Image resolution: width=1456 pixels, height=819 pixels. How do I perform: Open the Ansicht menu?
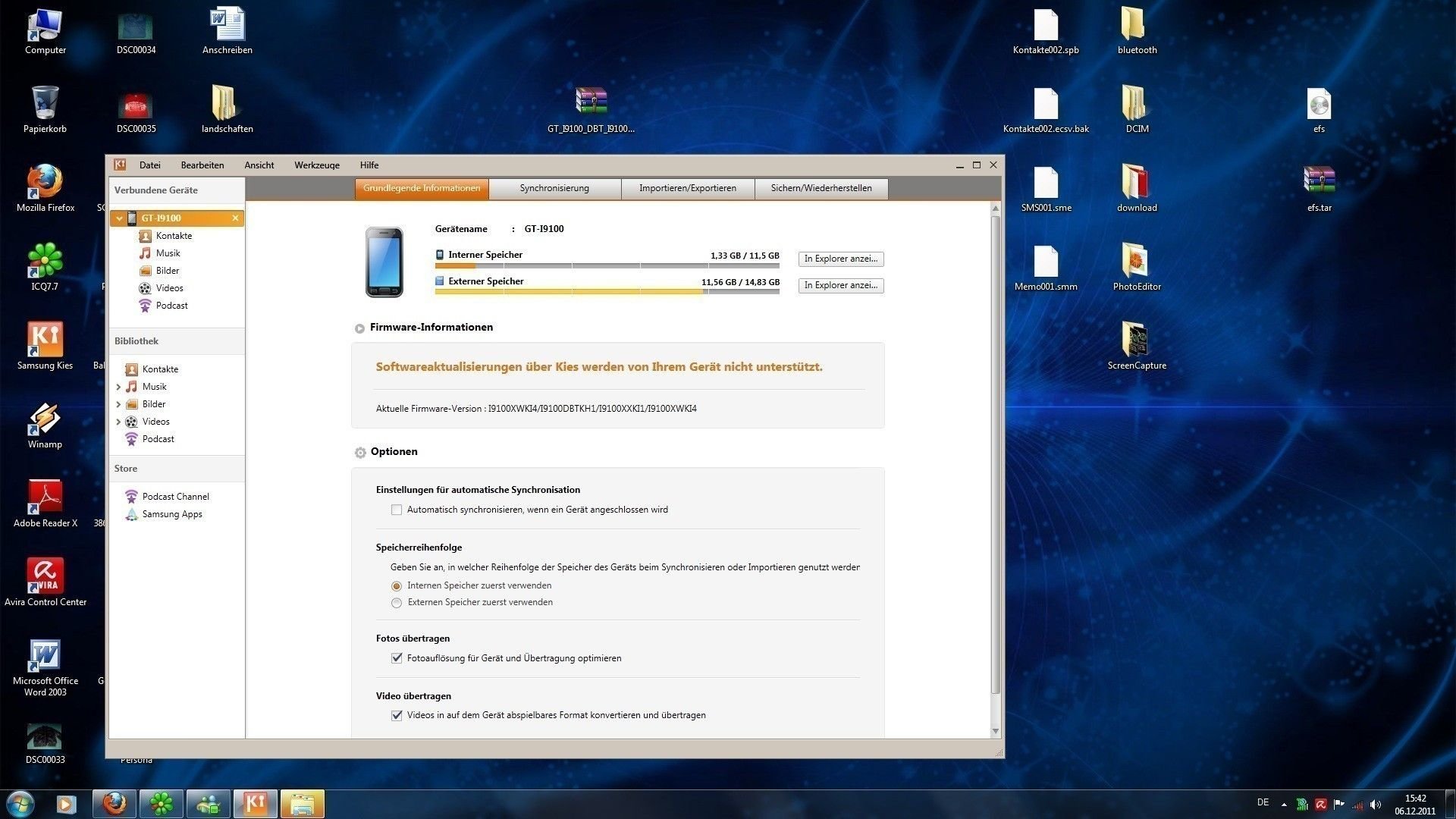[x=259, y=165]
